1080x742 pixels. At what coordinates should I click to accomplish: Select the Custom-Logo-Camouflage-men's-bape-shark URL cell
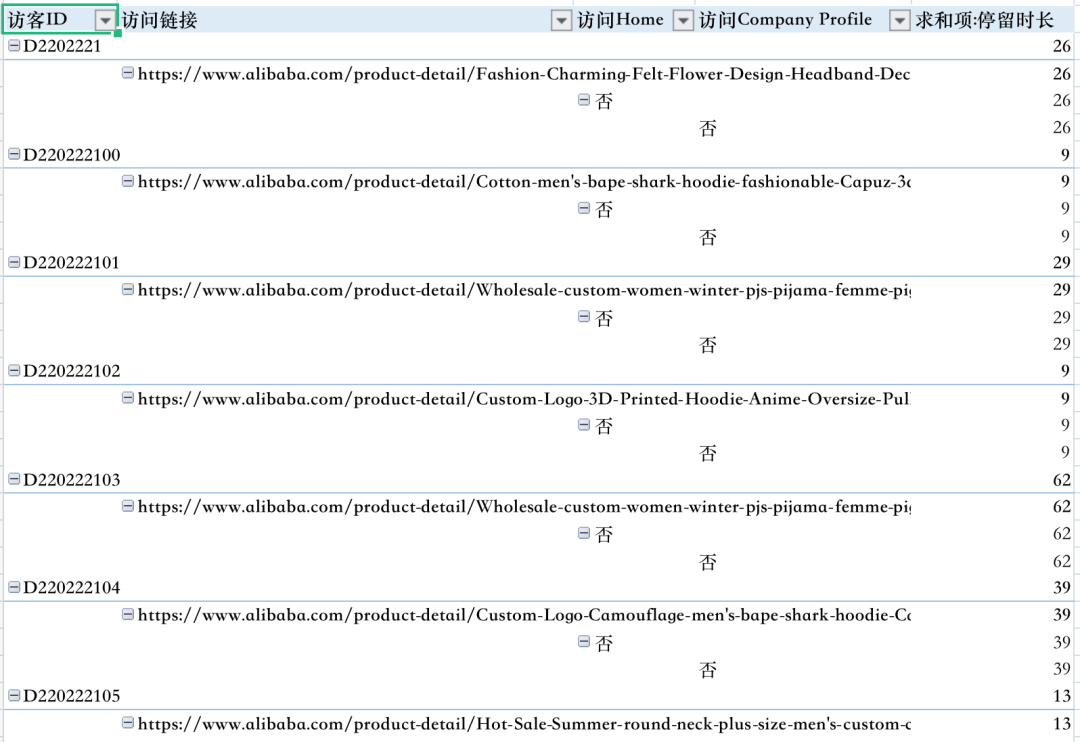click(x=523, y=615)
